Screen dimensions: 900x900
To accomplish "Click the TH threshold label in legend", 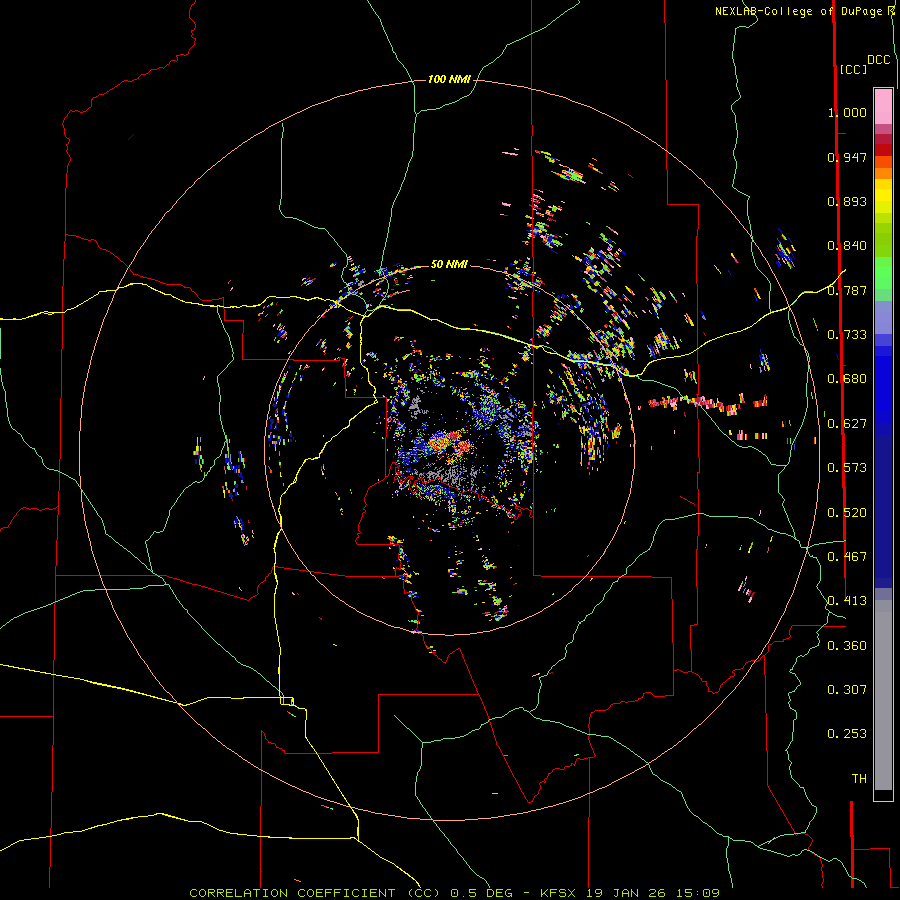I will point(859,779).
